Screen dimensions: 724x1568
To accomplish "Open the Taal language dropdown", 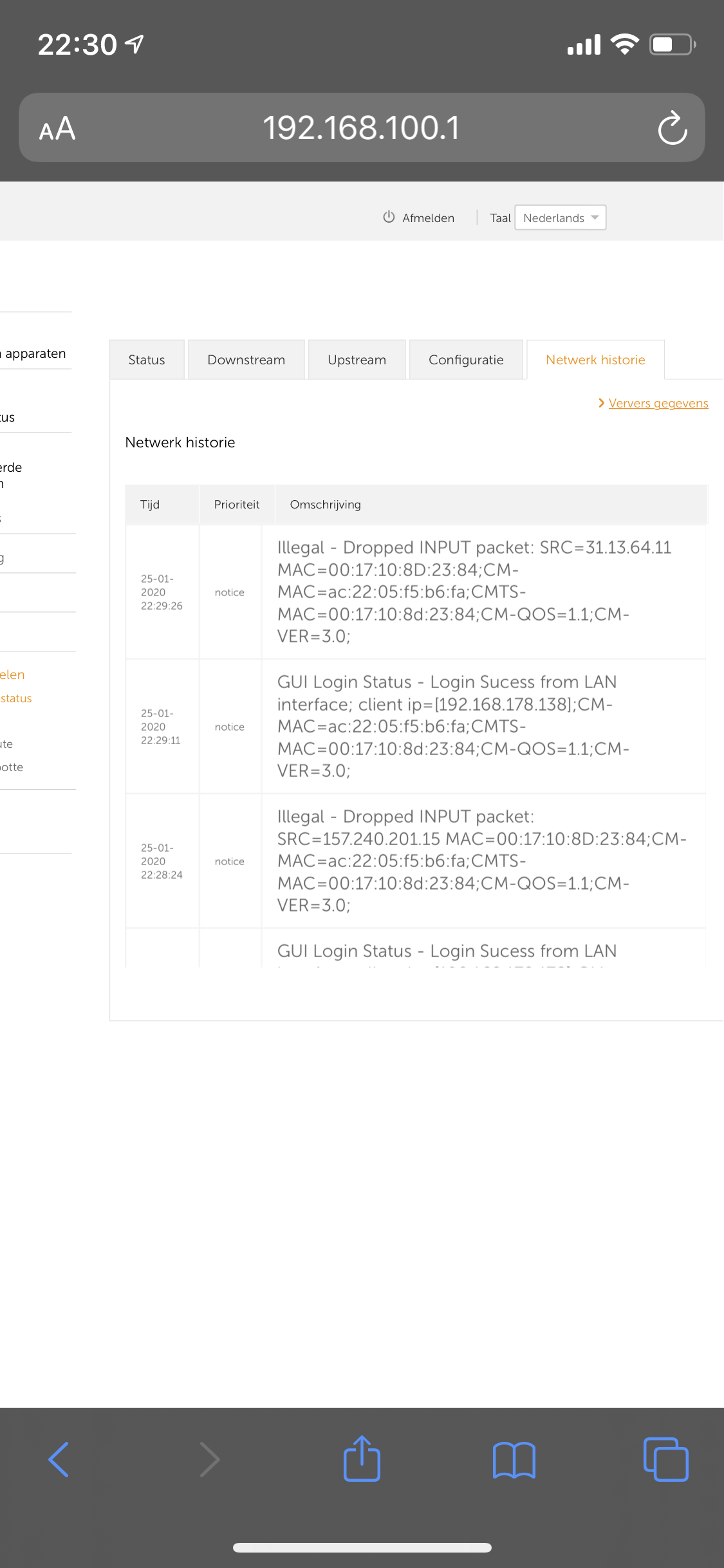I will click(x=560, y=218).
